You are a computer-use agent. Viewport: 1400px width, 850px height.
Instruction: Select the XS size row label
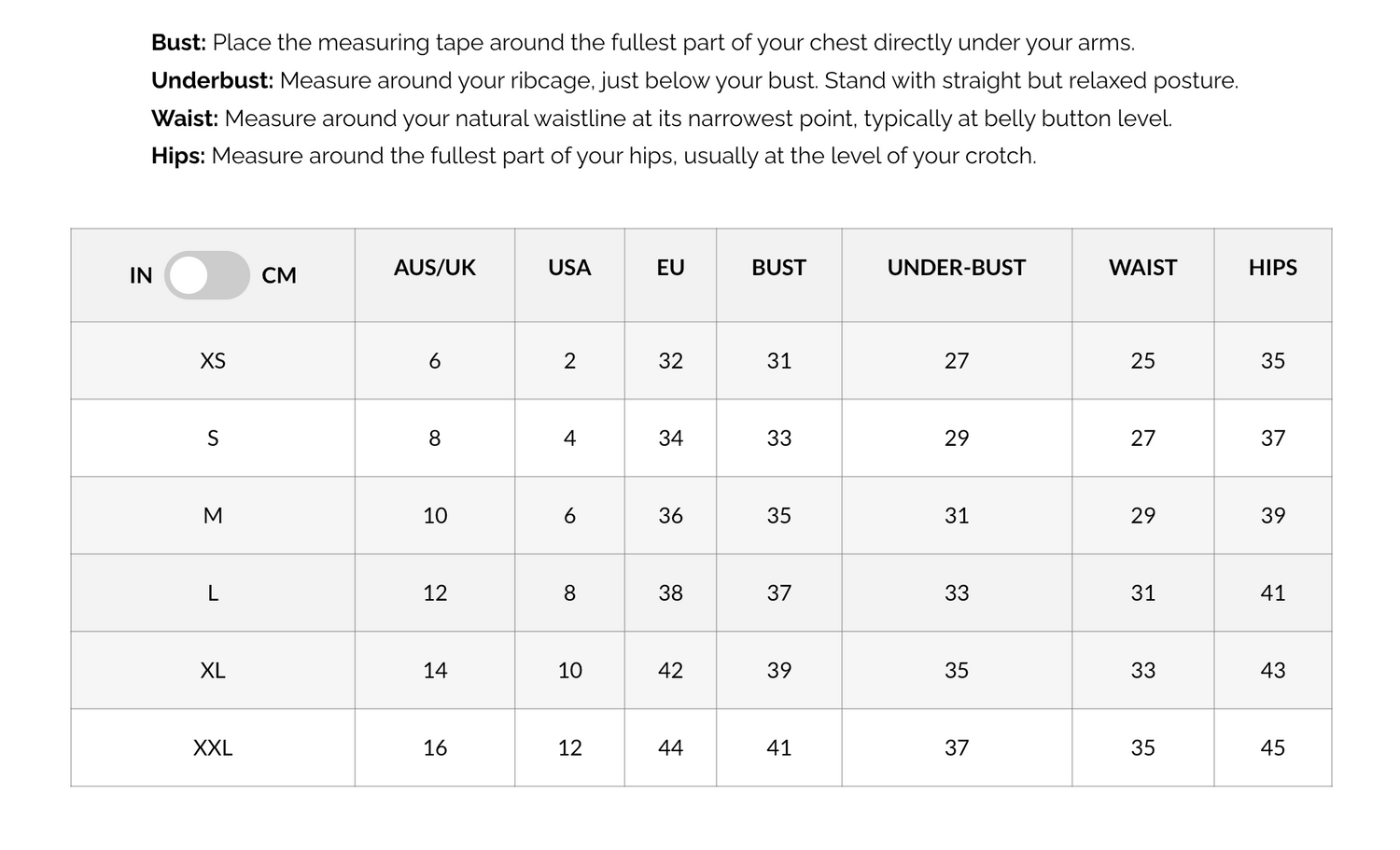[x=213, y=361]
